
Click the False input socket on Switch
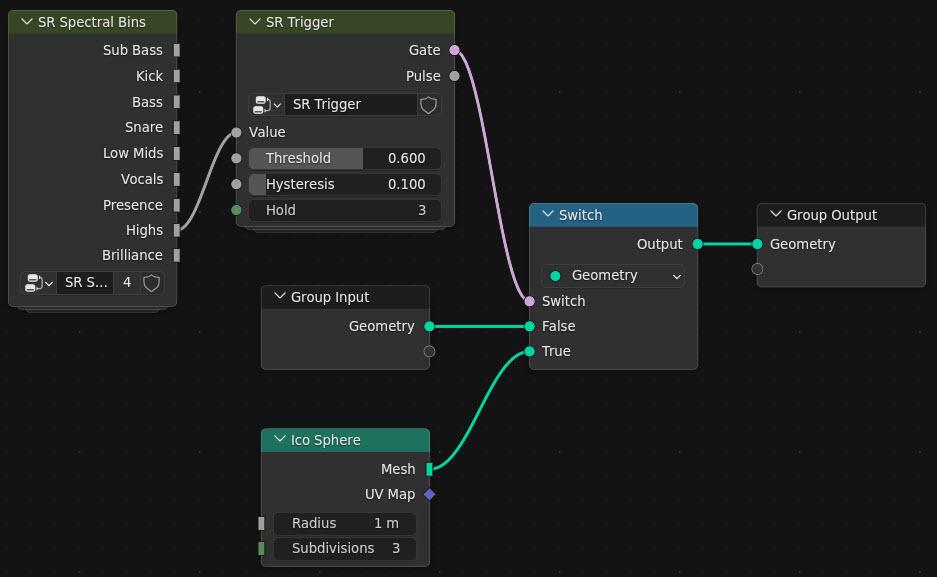coord(529,326)
